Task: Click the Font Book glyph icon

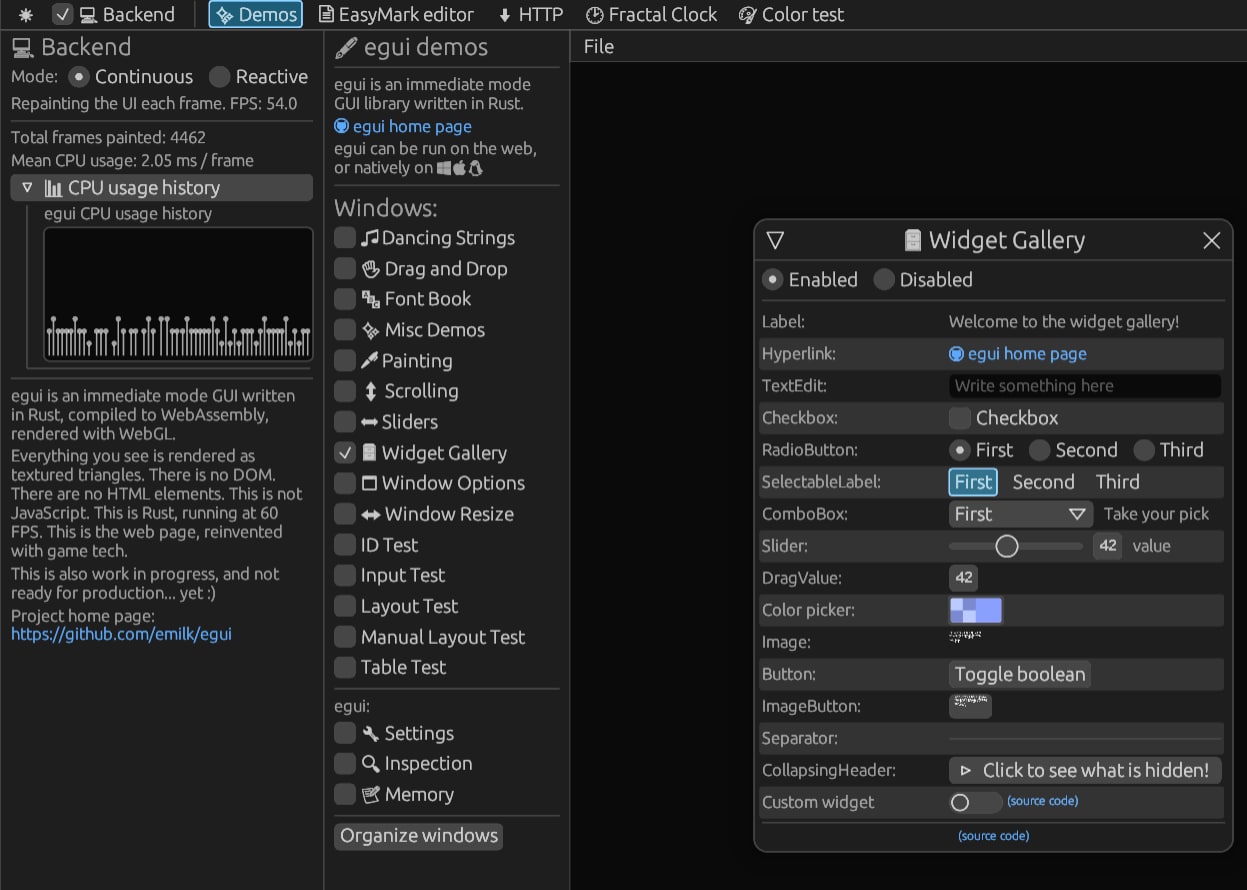Action: pos(370,299)
